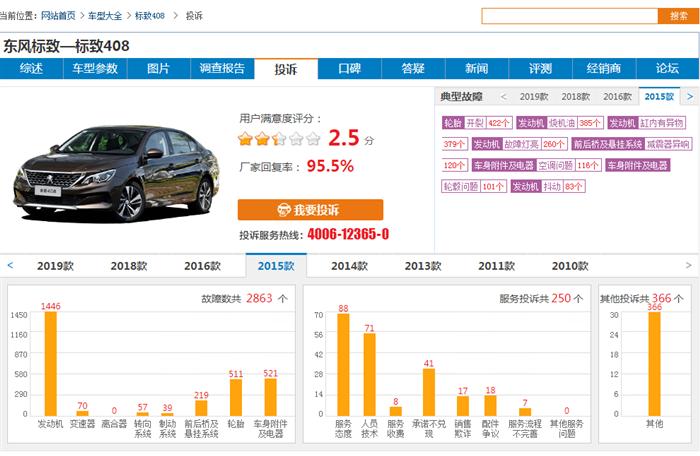This screenshot has height=456, width=700.
Task: Focus the search input field
Action: coord(570,16)
